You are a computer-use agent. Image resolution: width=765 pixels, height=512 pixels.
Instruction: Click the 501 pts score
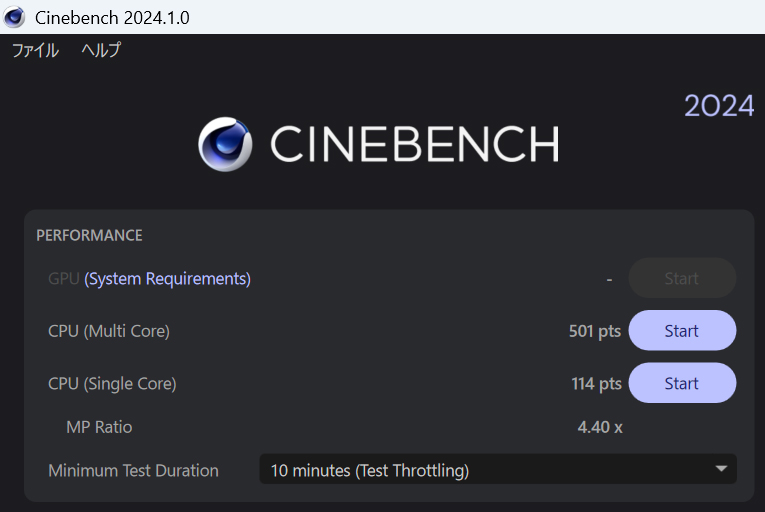tap(595, 331)
